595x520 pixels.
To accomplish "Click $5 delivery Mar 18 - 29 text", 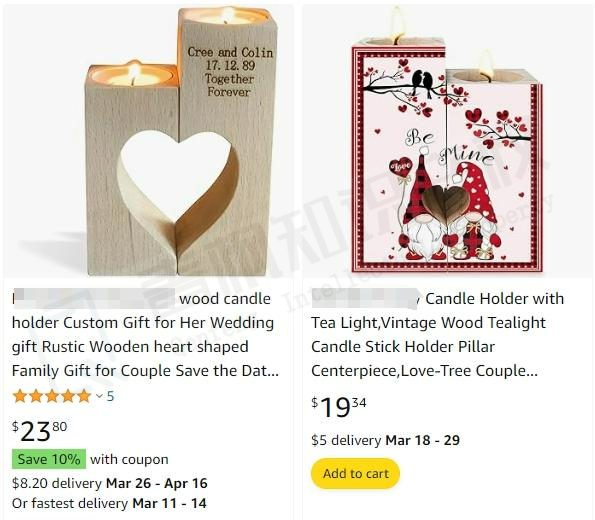I will tap(386, 440).
